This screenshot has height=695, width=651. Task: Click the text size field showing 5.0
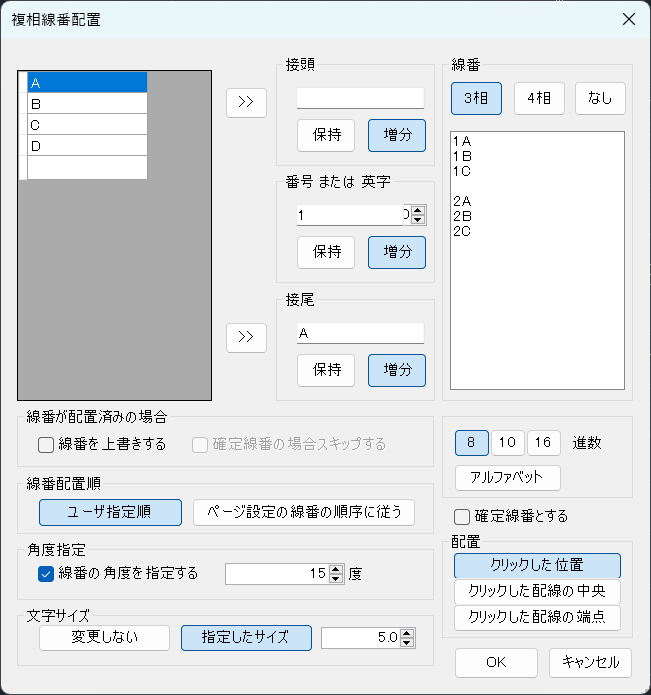pos(361,638)
